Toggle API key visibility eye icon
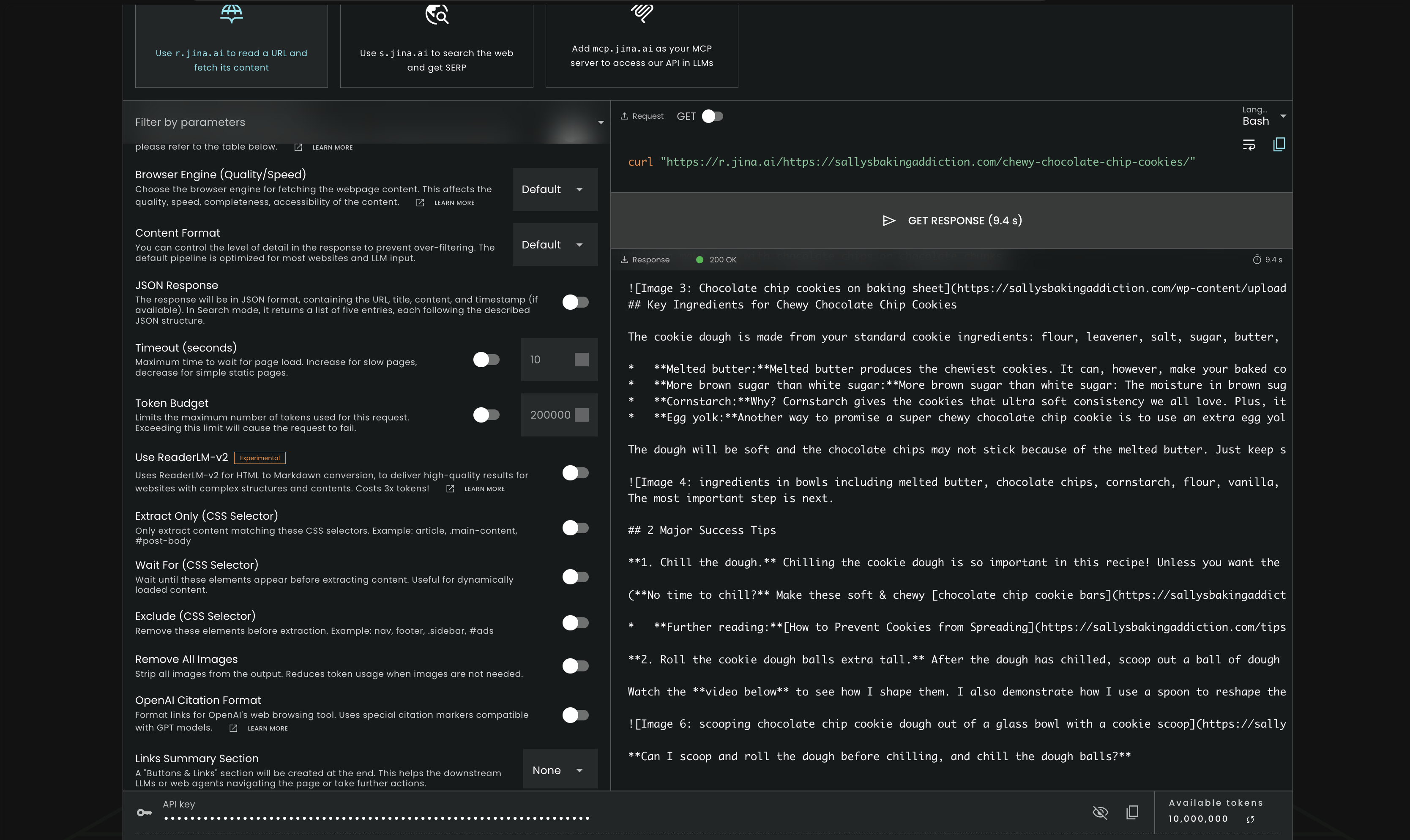The width and height of the screenshot is (1410, 840). pyautogui.click(x=1100, y=813)
